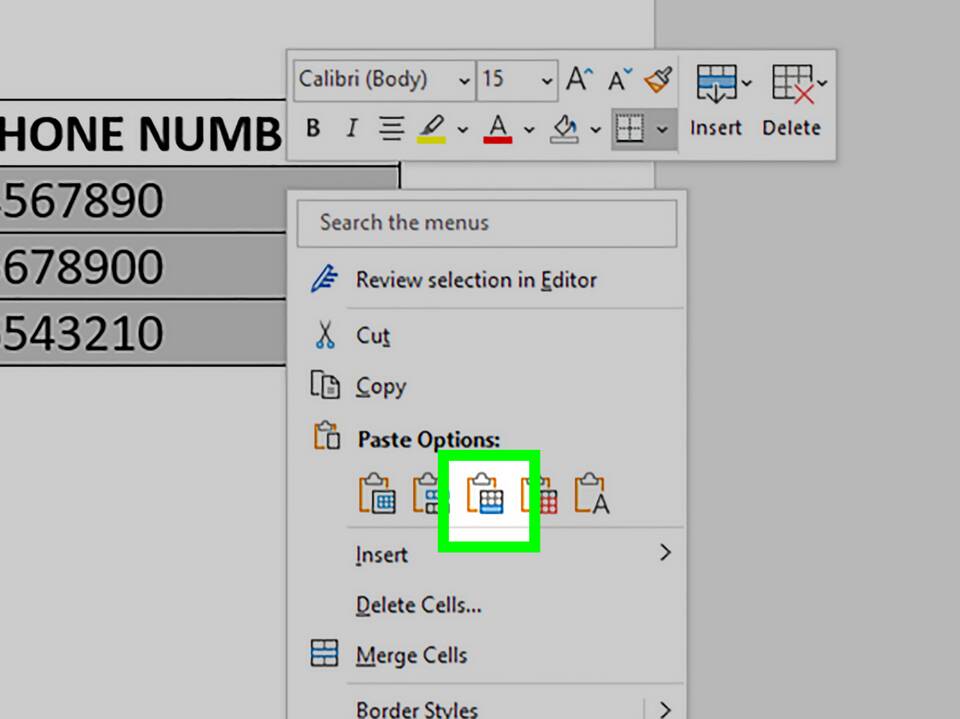Image resolution: width=960 pixels, height=719 pixels.
Task: Open font color dropdown arrow
Action: coord(529,129)
